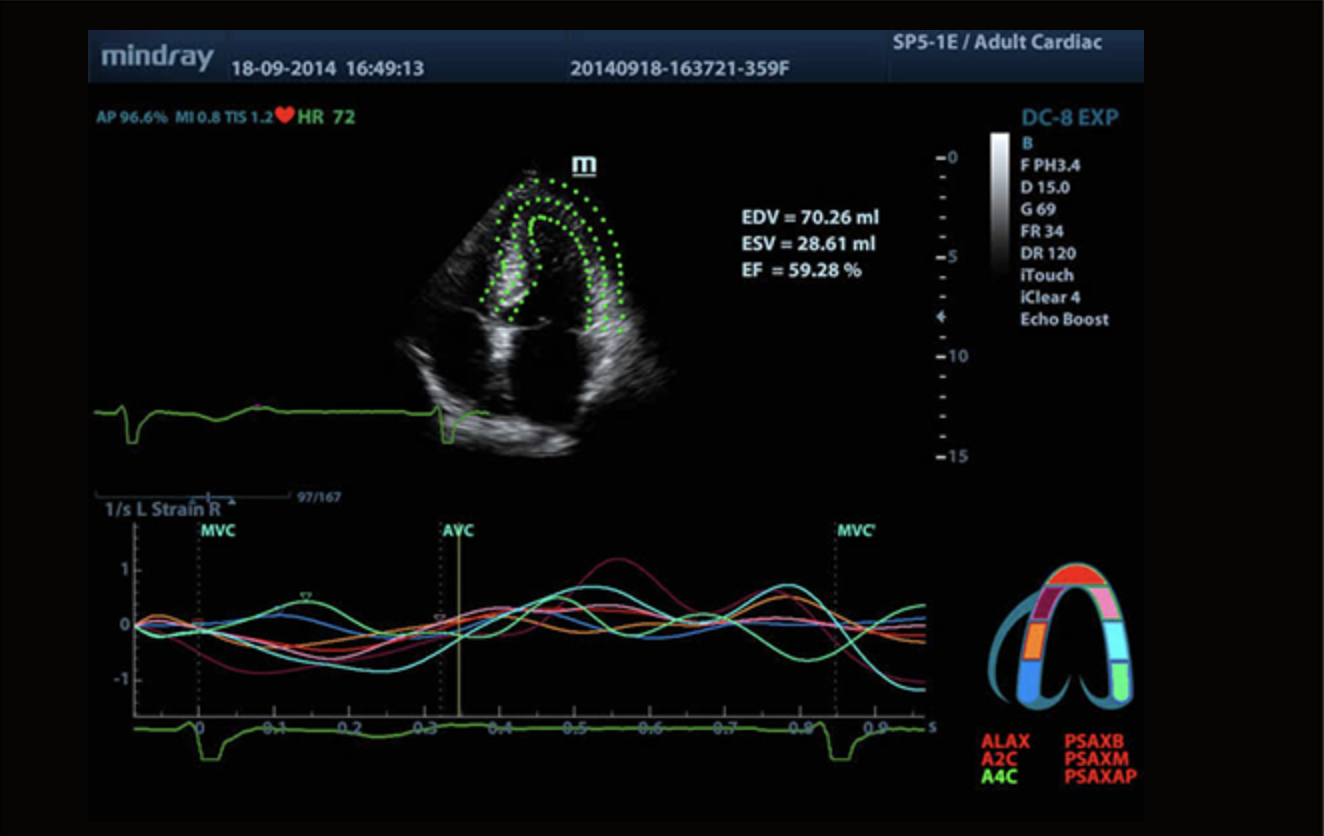Click the Mindray logo in the header
Screen dimensions: 1324x836
click(x=157, y=57)
